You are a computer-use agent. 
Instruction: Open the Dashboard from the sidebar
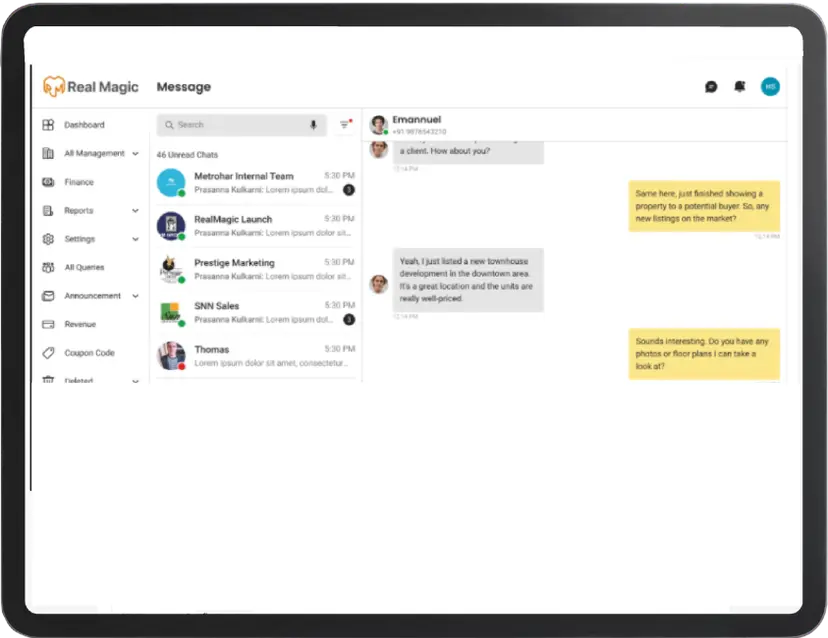(x=85, y=124)
